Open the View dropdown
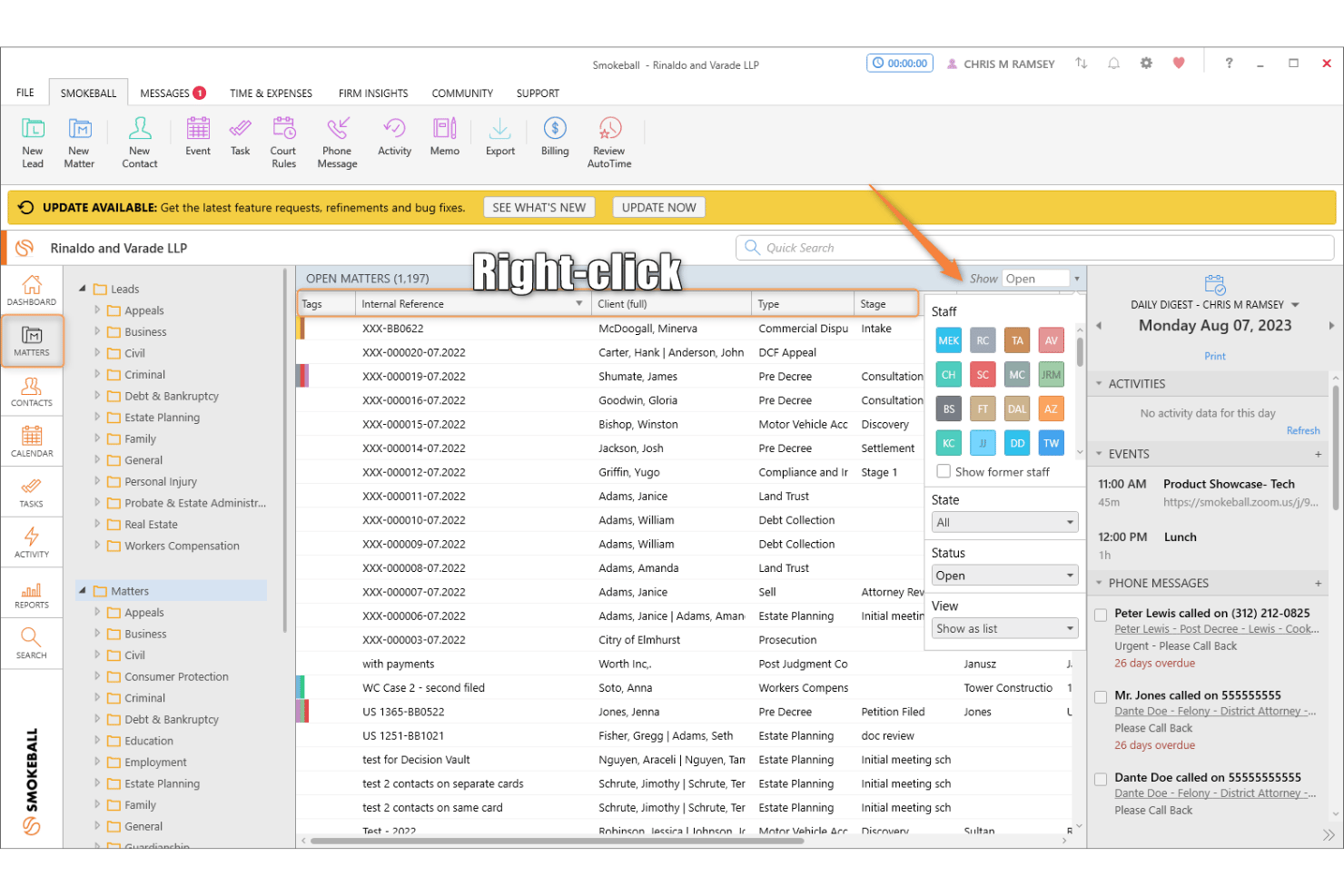This screenshot has height=896, width=1344. [x=1005, y=628]
